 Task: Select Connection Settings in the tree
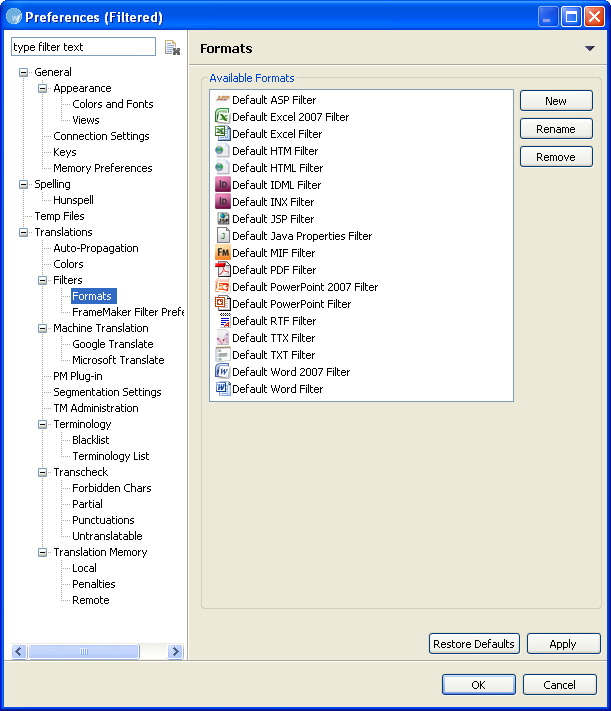point(101,136)
